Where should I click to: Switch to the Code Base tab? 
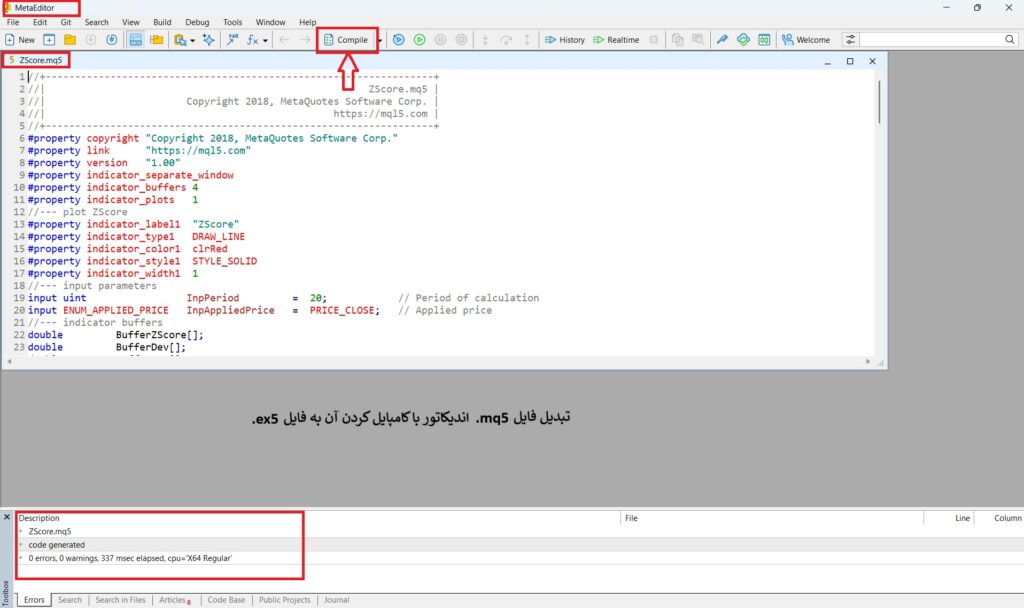coord(225,600)
